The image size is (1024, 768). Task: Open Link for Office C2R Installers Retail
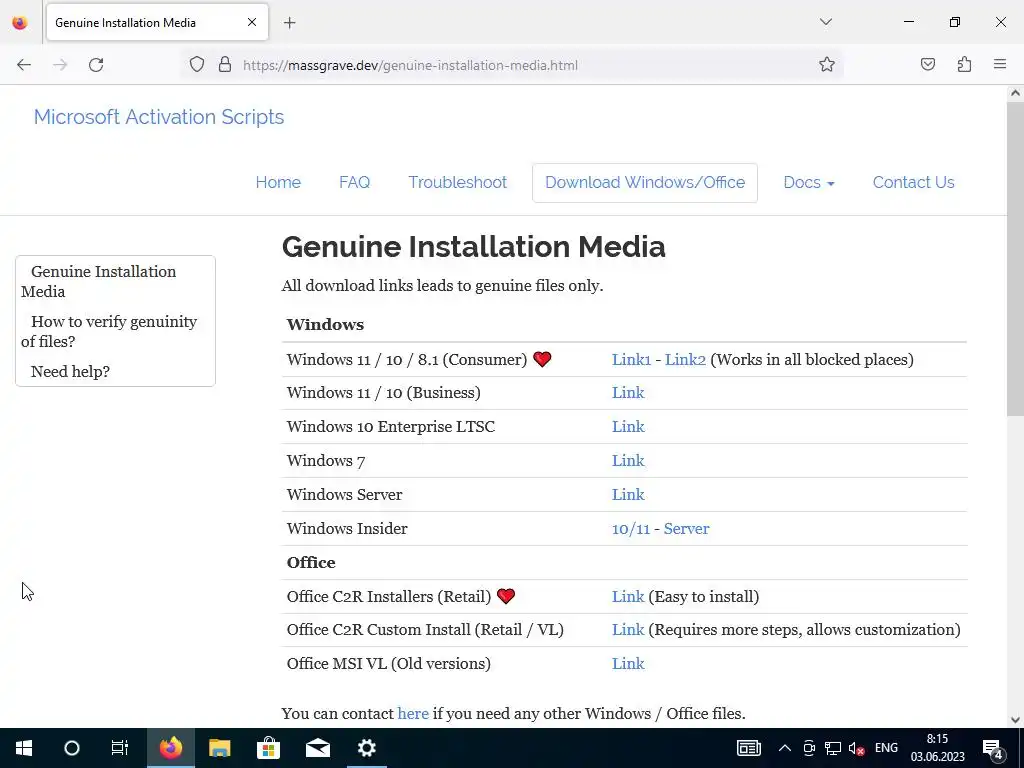click(x=628, y=596)
